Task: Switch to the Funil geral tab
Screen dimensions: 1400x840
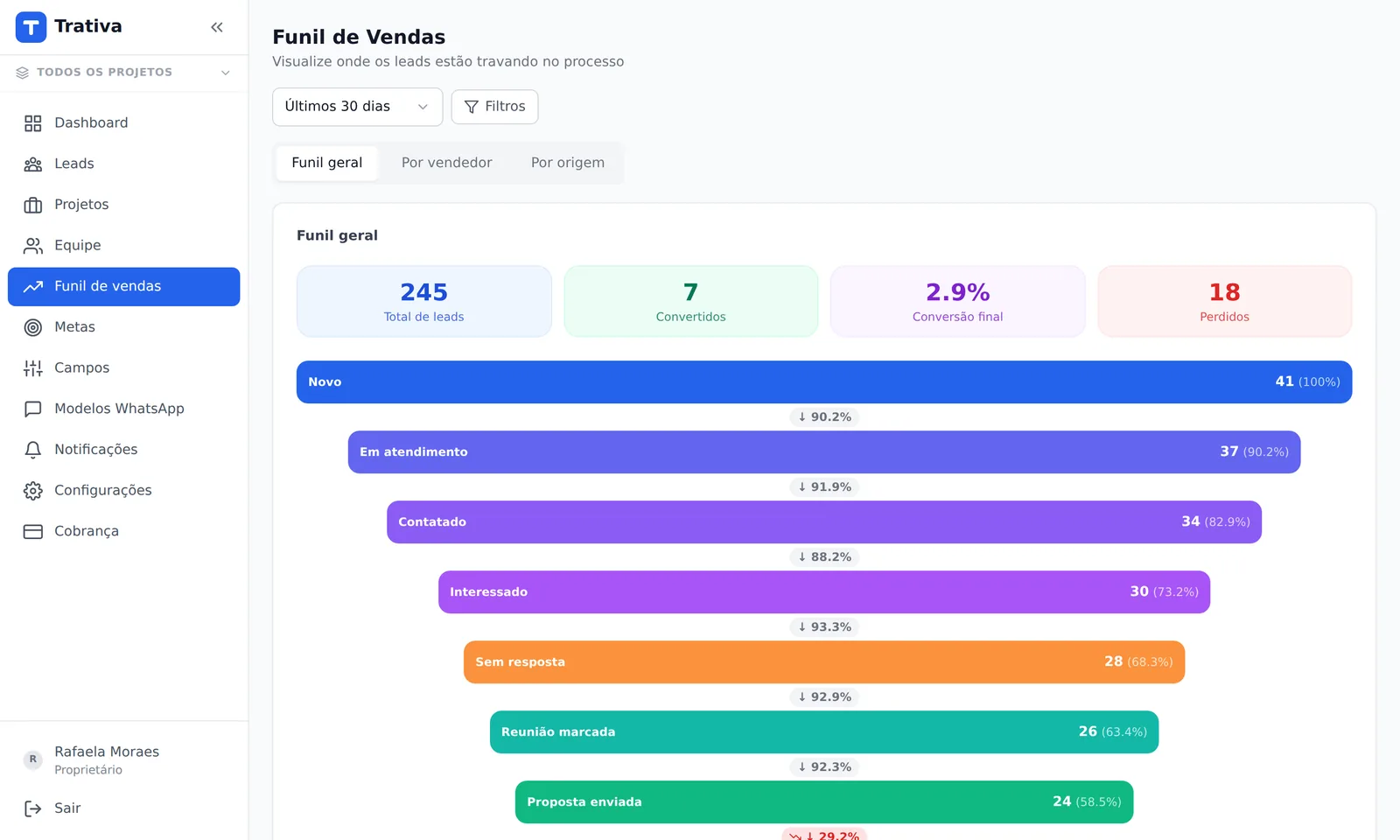Action: coord(326,163)
